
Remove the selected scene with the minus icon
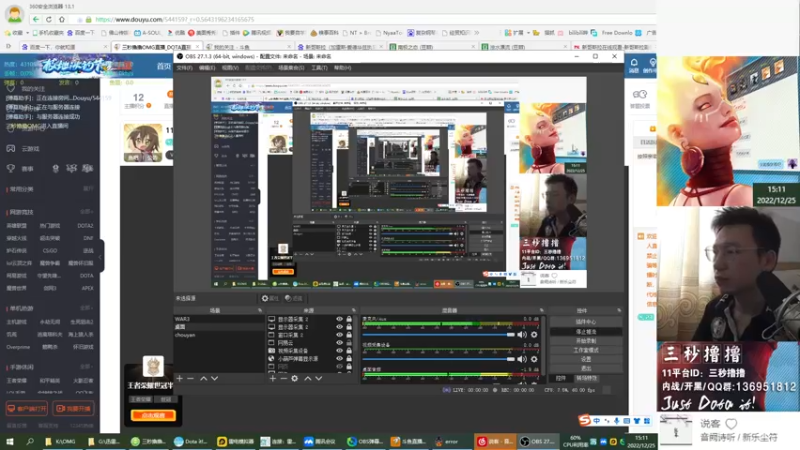190,379
